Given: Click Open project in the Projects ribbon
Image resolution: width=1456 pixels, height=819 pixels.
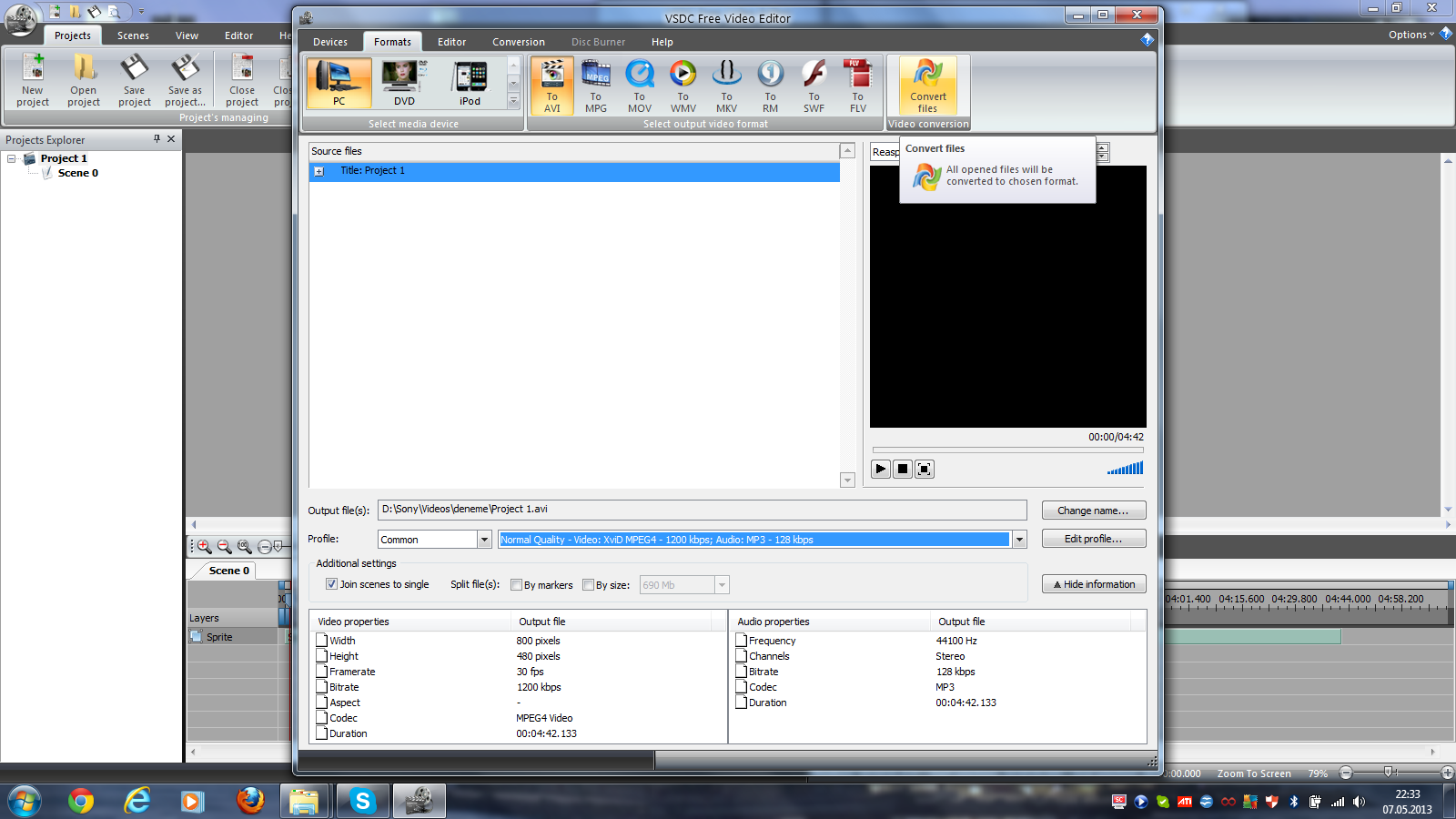Looking at the screenshot, I should click(84, 80).
